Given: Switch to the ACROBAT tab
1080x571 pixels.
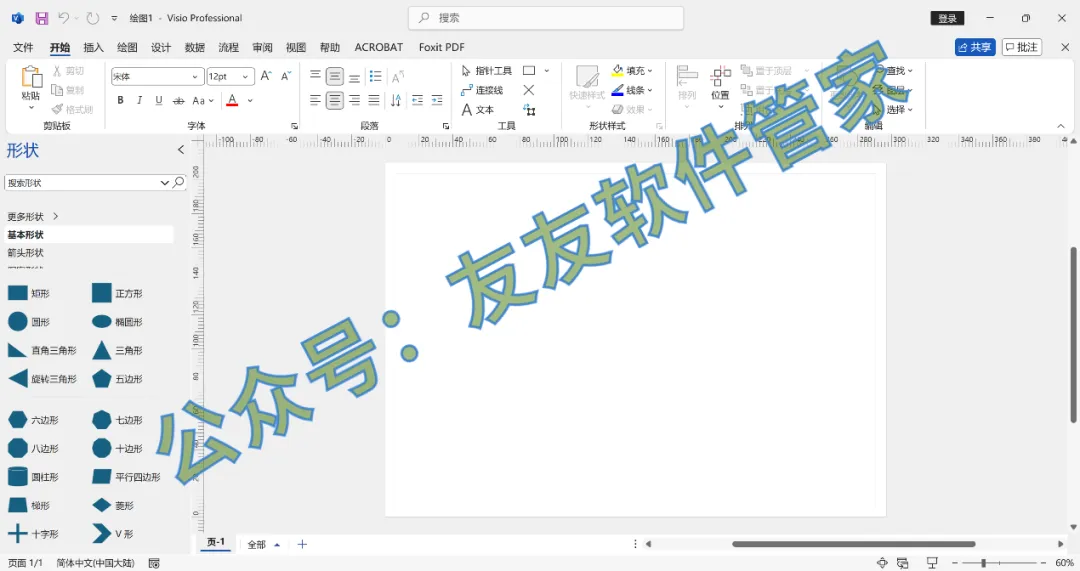Looking at the screenshot, I should [378, 48].
